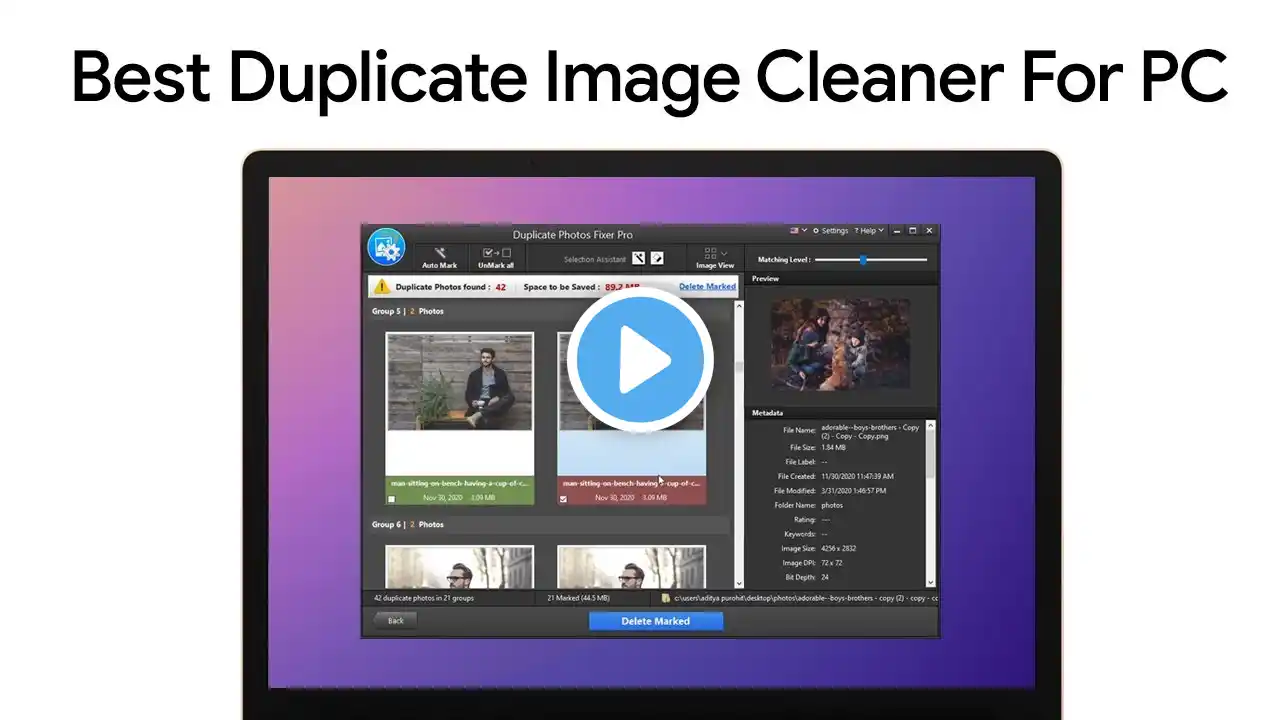Click the Metadata panel scroll-up arrow
Image resolution: width=1280 pixels, height=720 pixels.
pyautogui.click(x=930, y=425)
